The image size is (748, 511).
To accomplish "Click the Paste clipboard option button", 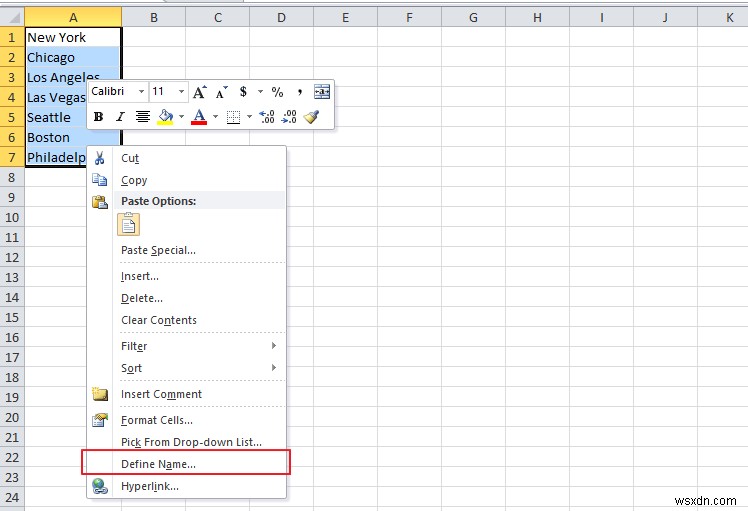I will (x=128, y=225).
